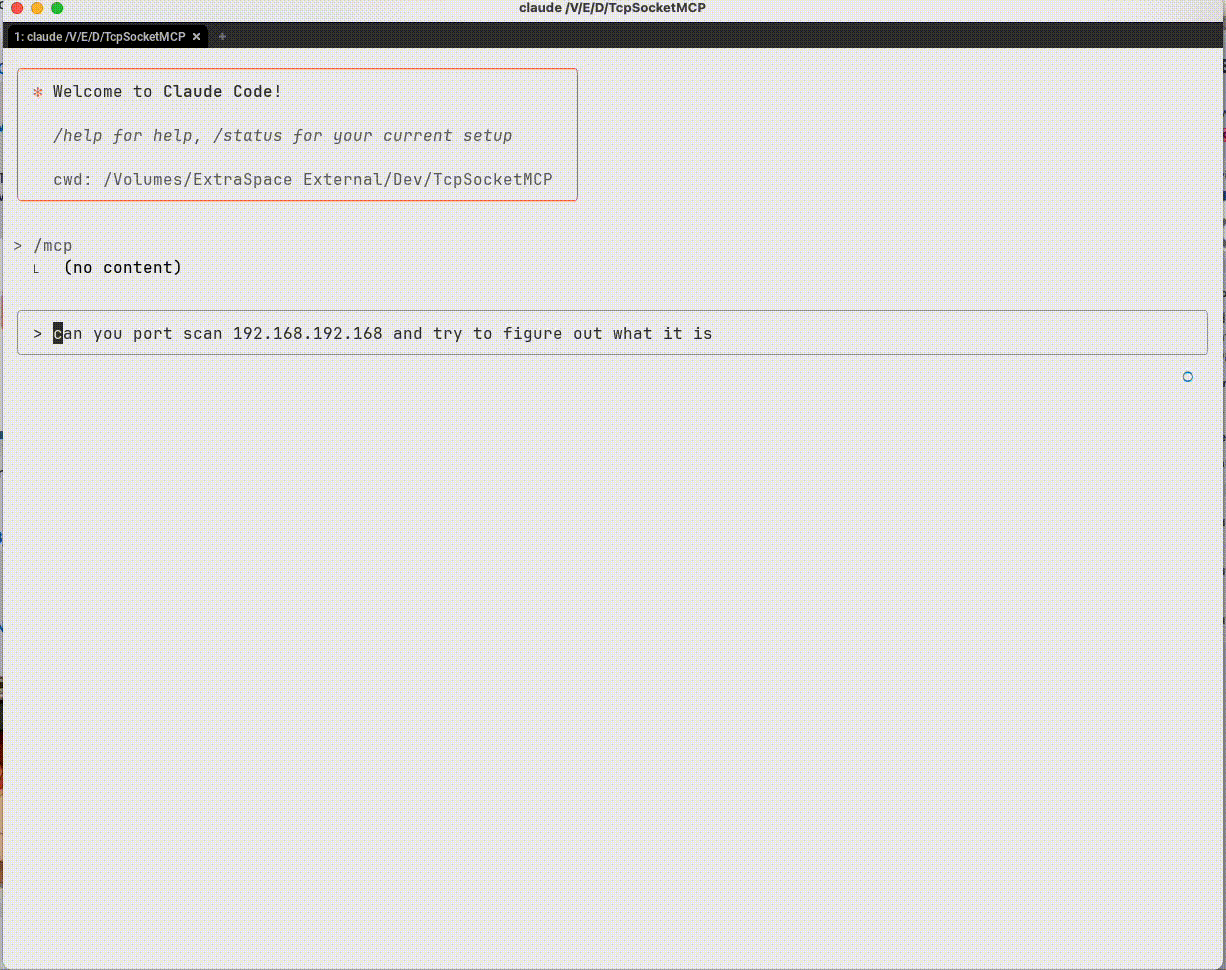Click into the prompt input field
This screenshot has height=970, width=1226.
pyautogui.click(x=612, y=333)
